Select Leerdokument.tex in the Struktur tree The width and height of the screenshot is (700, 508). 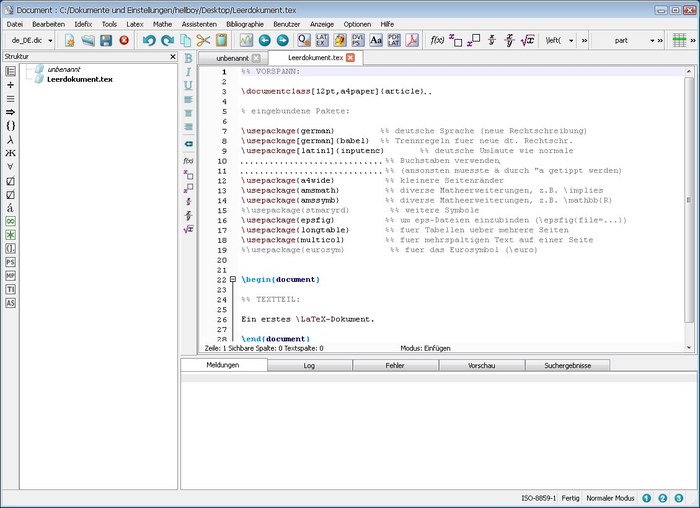[79, 79]
